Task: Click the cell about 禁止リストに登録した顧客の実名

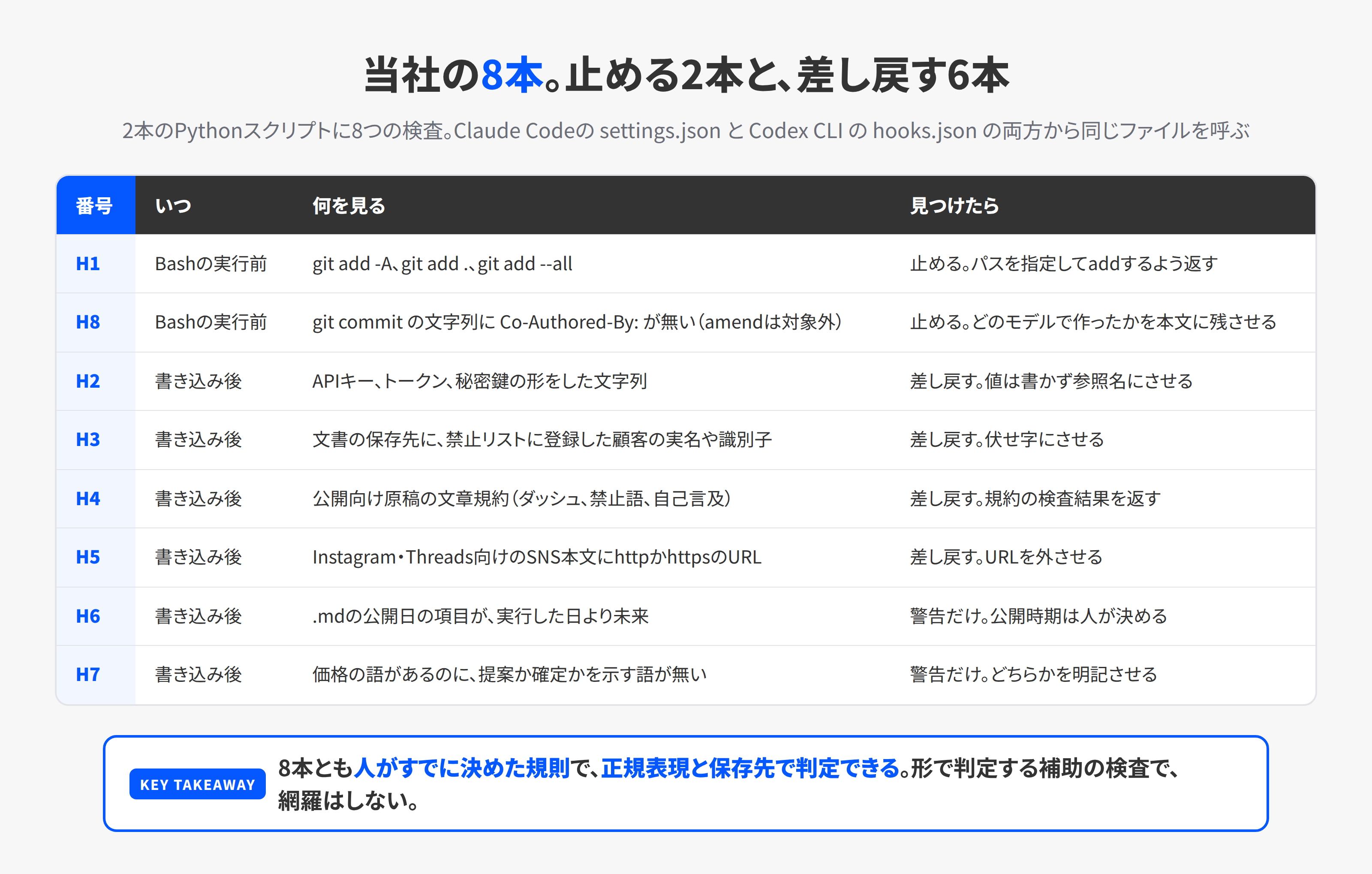Action: pyautogui.click(x=542, y=440)
